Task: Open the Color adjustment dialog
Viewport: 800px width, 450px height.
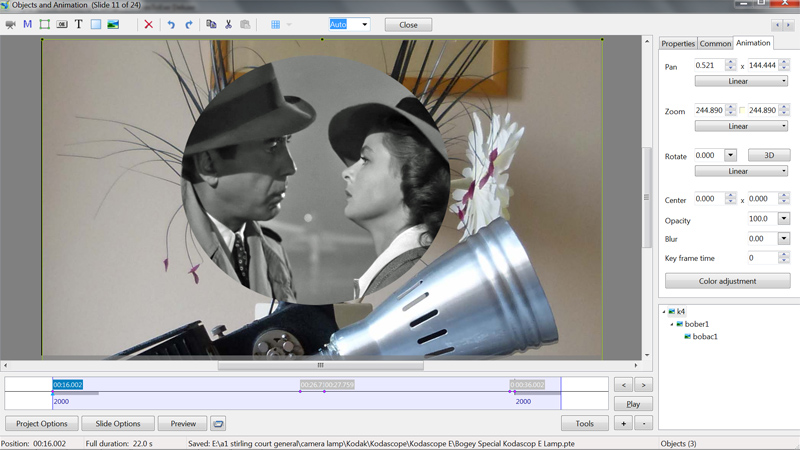Action: [728, 281]
